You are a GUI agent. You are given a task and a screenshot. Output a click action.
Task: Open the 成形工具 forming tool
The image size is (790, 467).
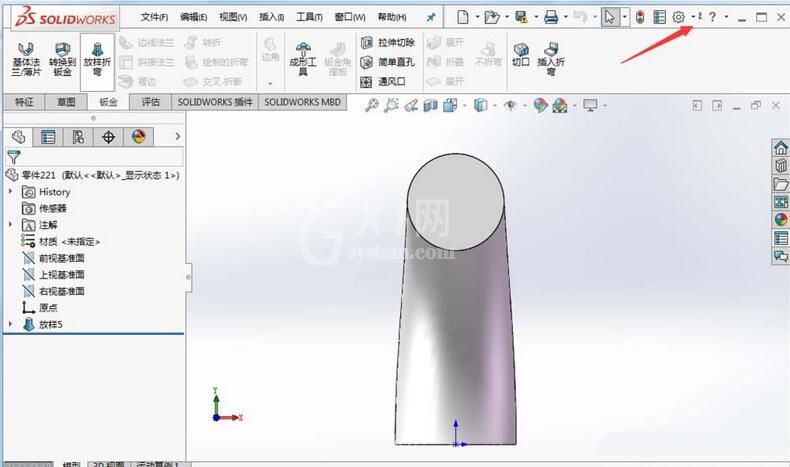303,59
